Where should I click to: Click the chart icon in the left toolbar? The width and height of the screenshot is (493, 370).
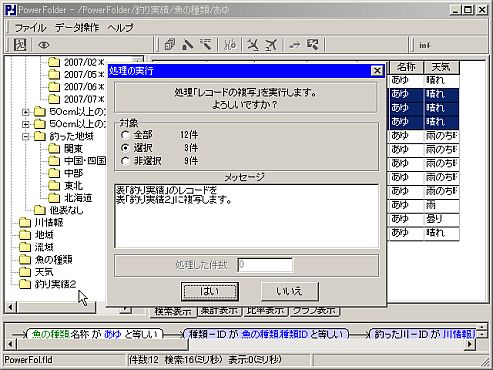coord(20,45)
